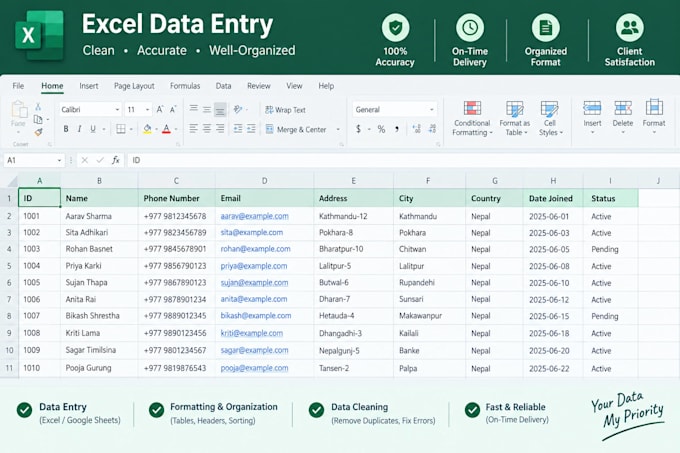
Task: Switch to the View tab
Action: [294, 86]
